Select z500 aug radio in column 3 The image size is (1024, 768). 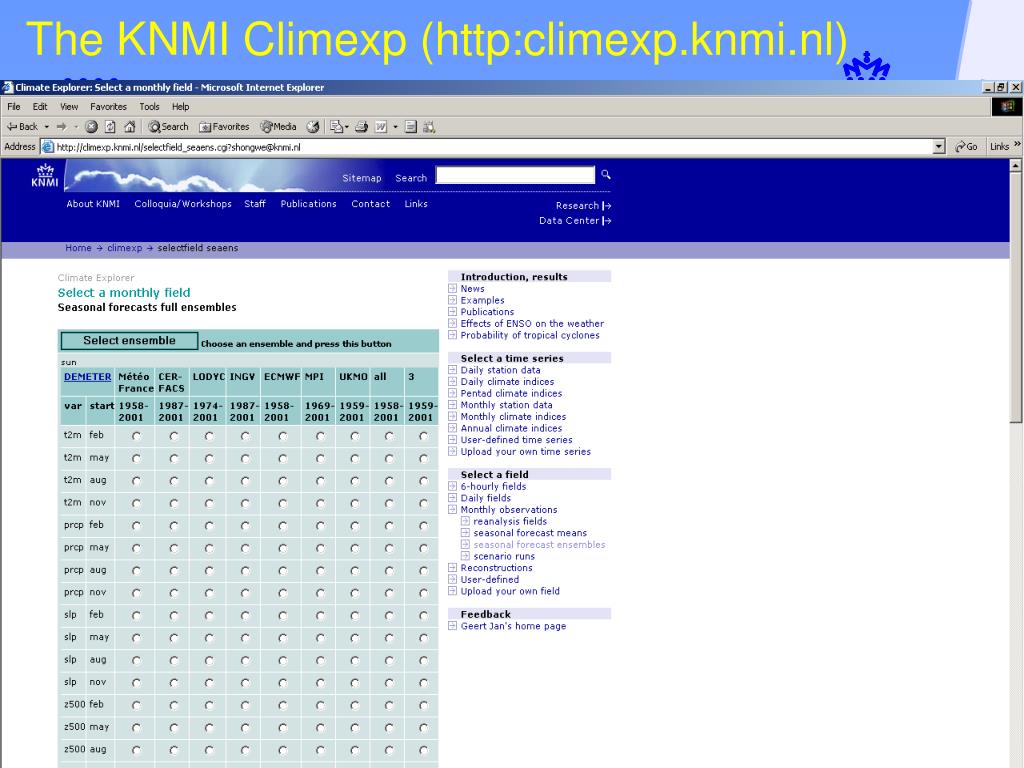click(x=423, y=750)
